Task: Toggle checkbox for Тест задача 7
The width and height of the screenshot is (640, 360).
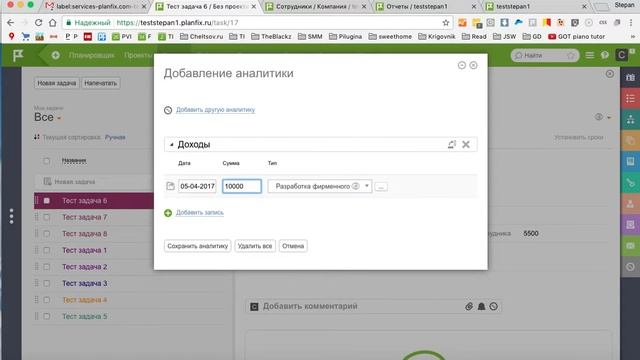Action: (x=47, y=218)
